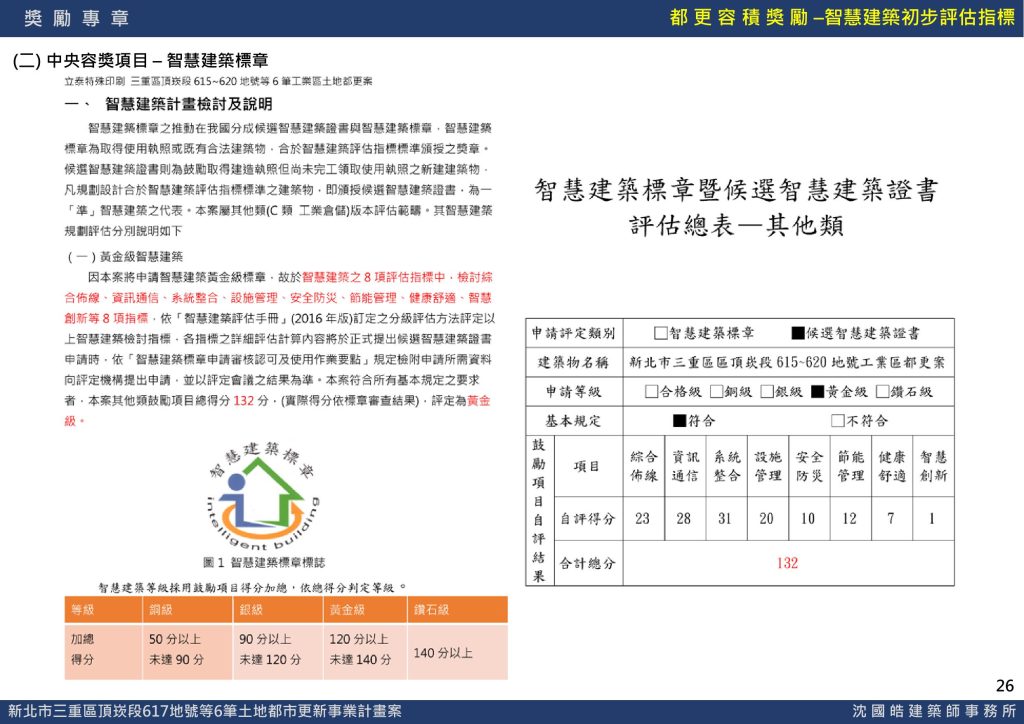Click the 申請等級 label cell
Screen dimensions: 1024x724
coord(573,391)
